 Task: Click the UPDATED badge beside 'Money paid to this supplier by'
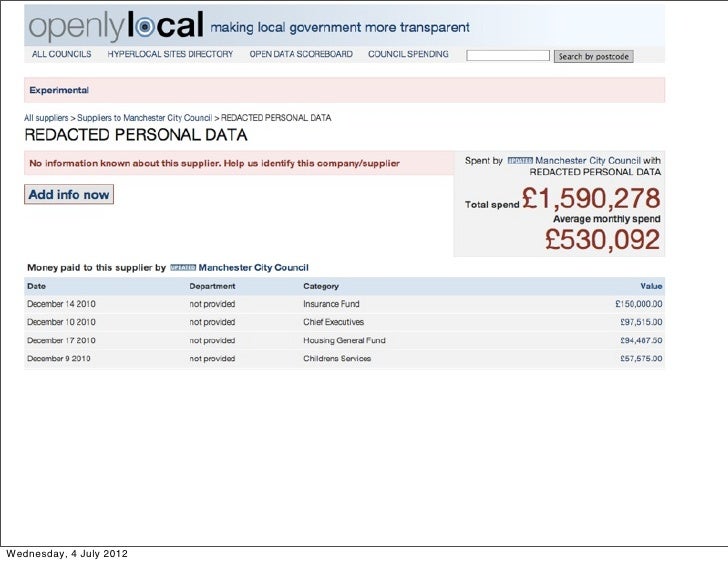click(183, 268)
